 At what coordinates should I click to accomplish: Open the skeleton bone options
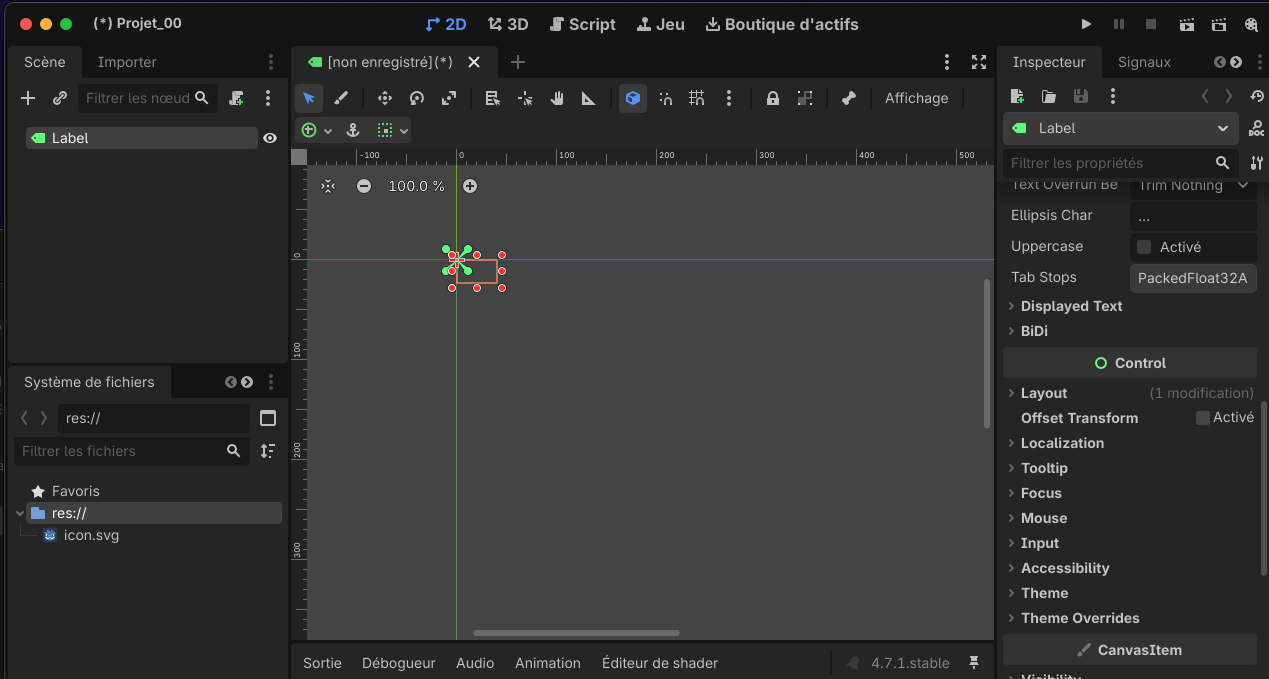[849, 98]
